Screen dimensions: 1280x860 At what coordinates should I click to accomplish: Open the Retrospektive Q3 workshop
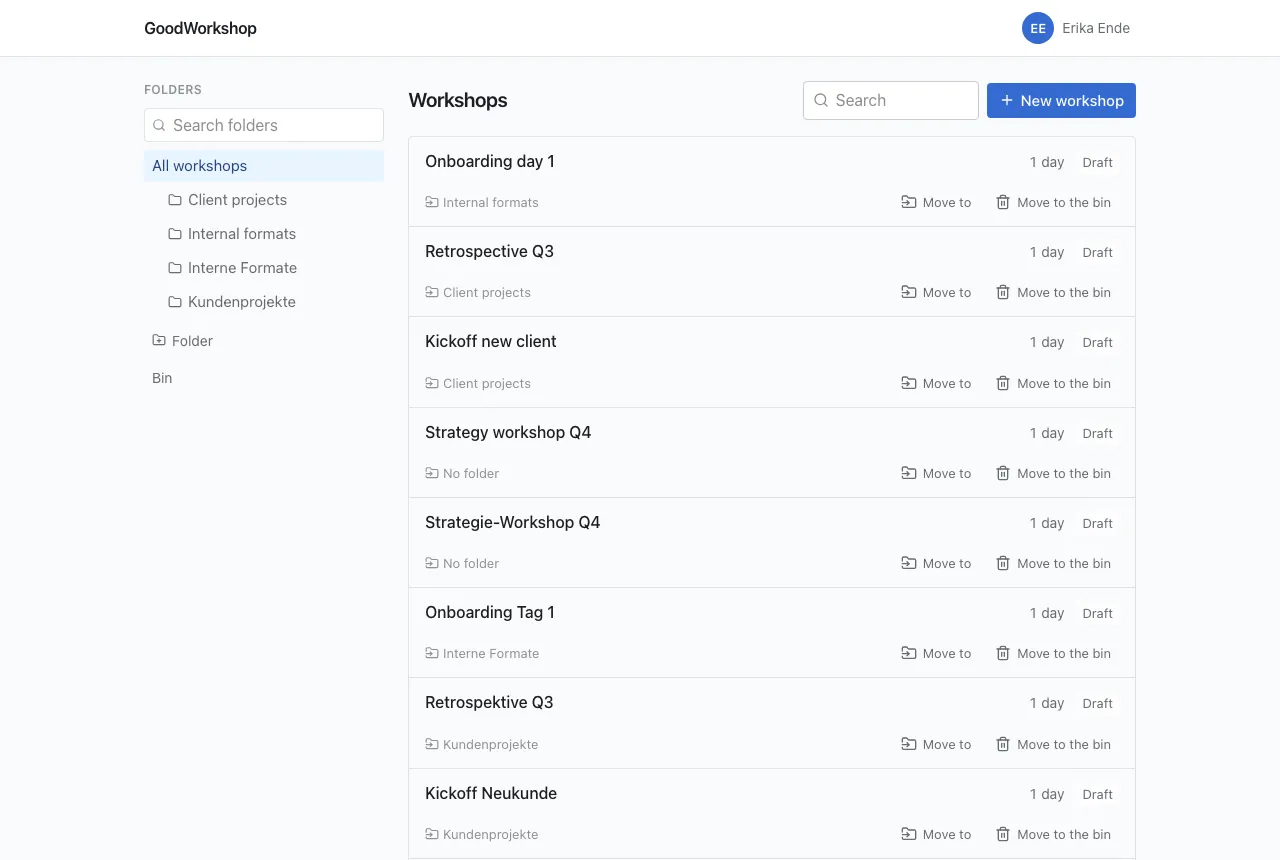(x=489, y=702)
